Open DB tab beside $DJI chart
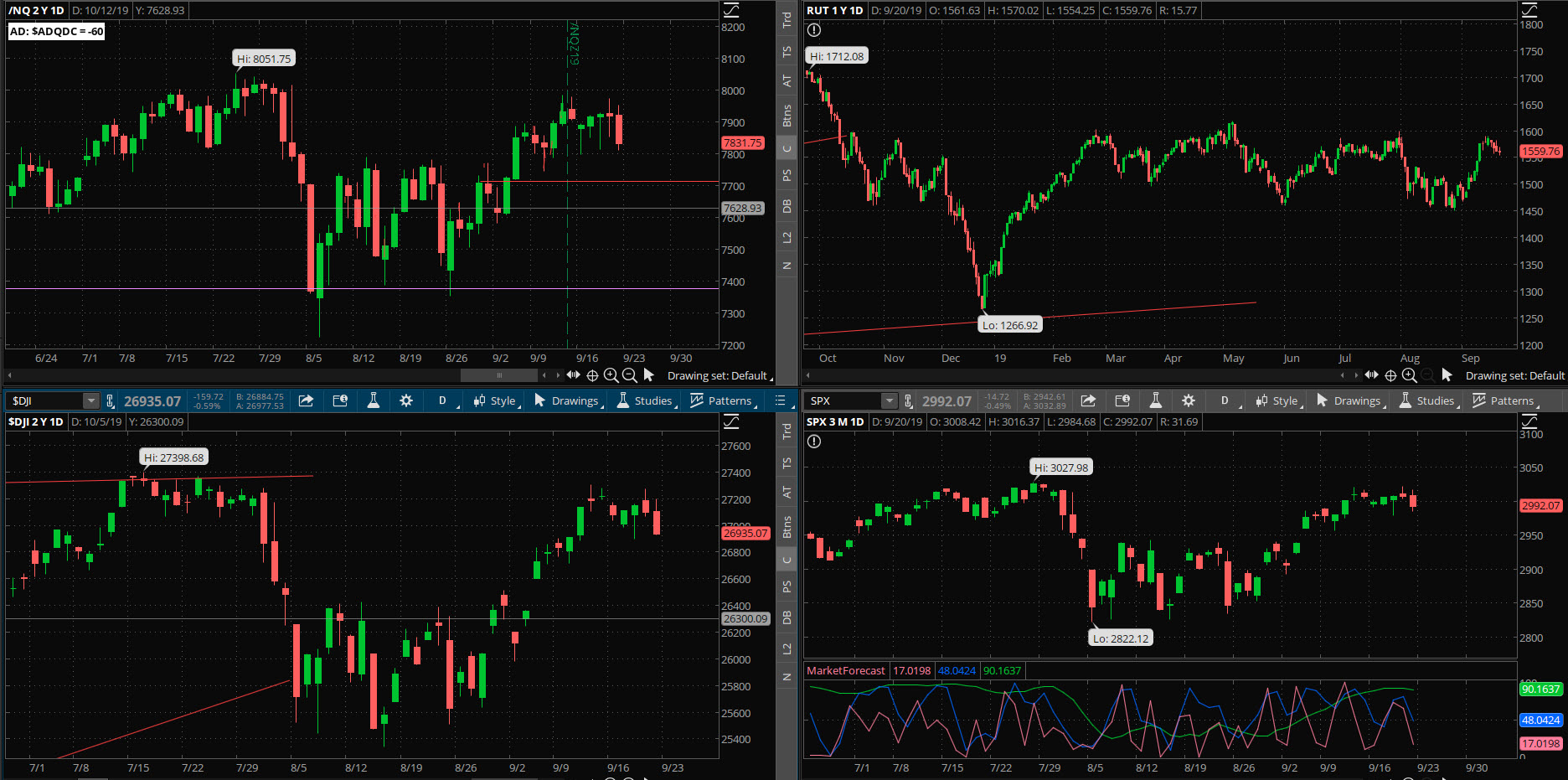 pyautogui.click(x=787, y=617)
